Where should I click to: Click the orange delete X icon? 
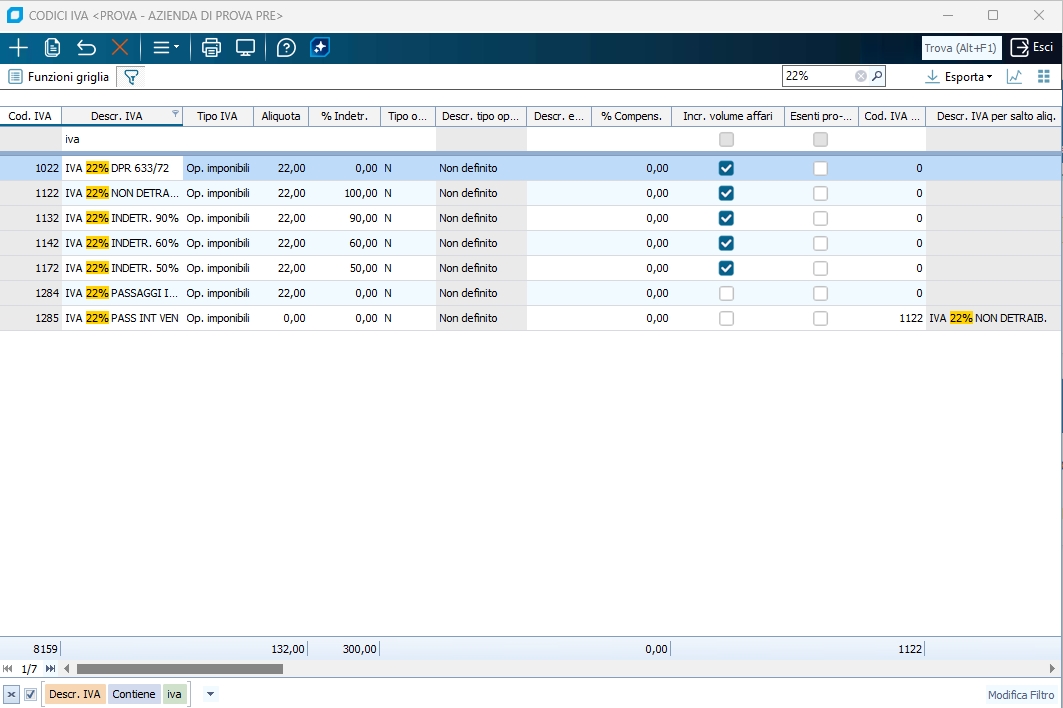(120, 47)
